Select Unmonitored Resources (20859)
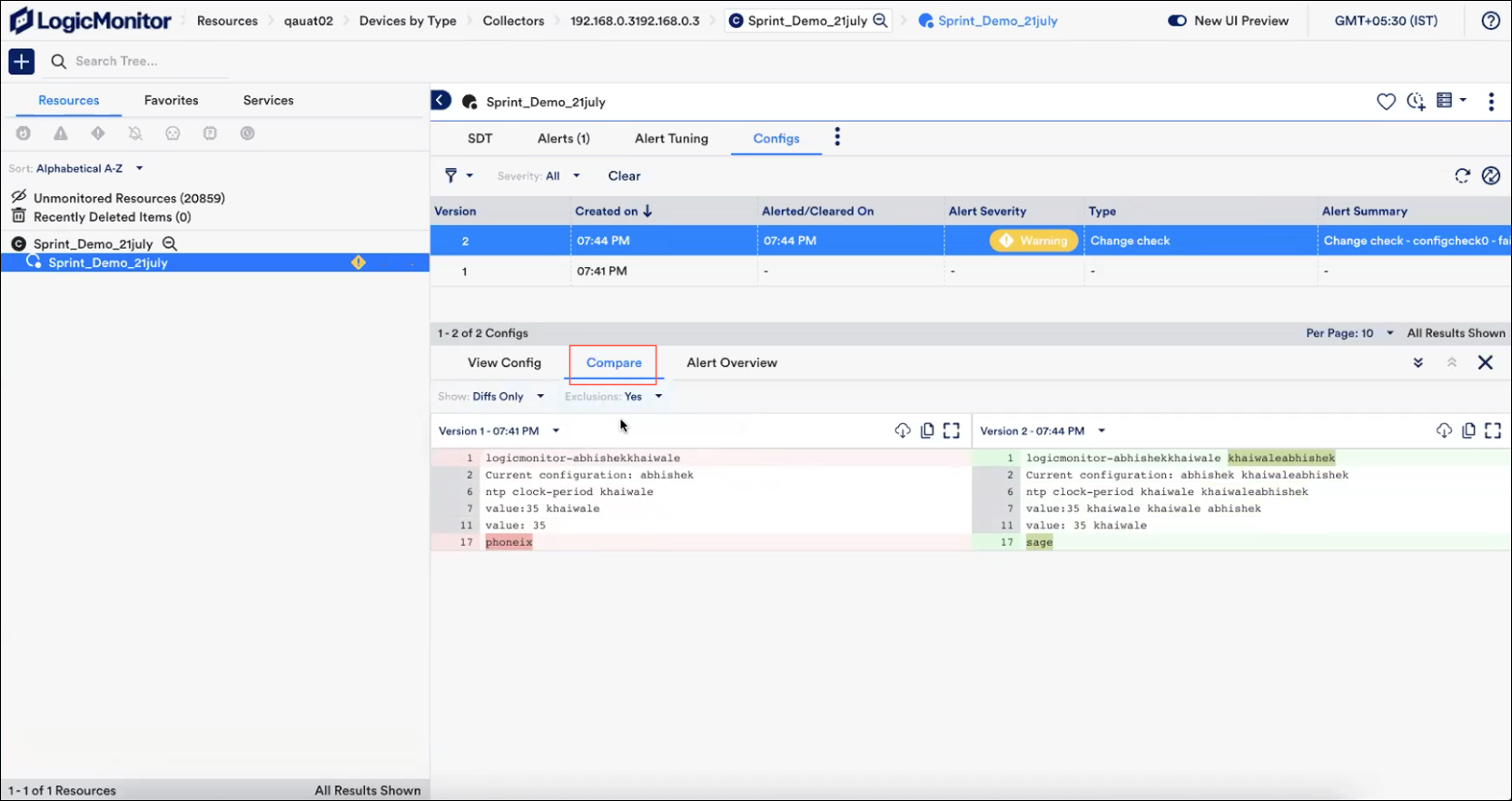Image resolution: width=1512 pixels, height=801 pixels. [x=129, y=198]
